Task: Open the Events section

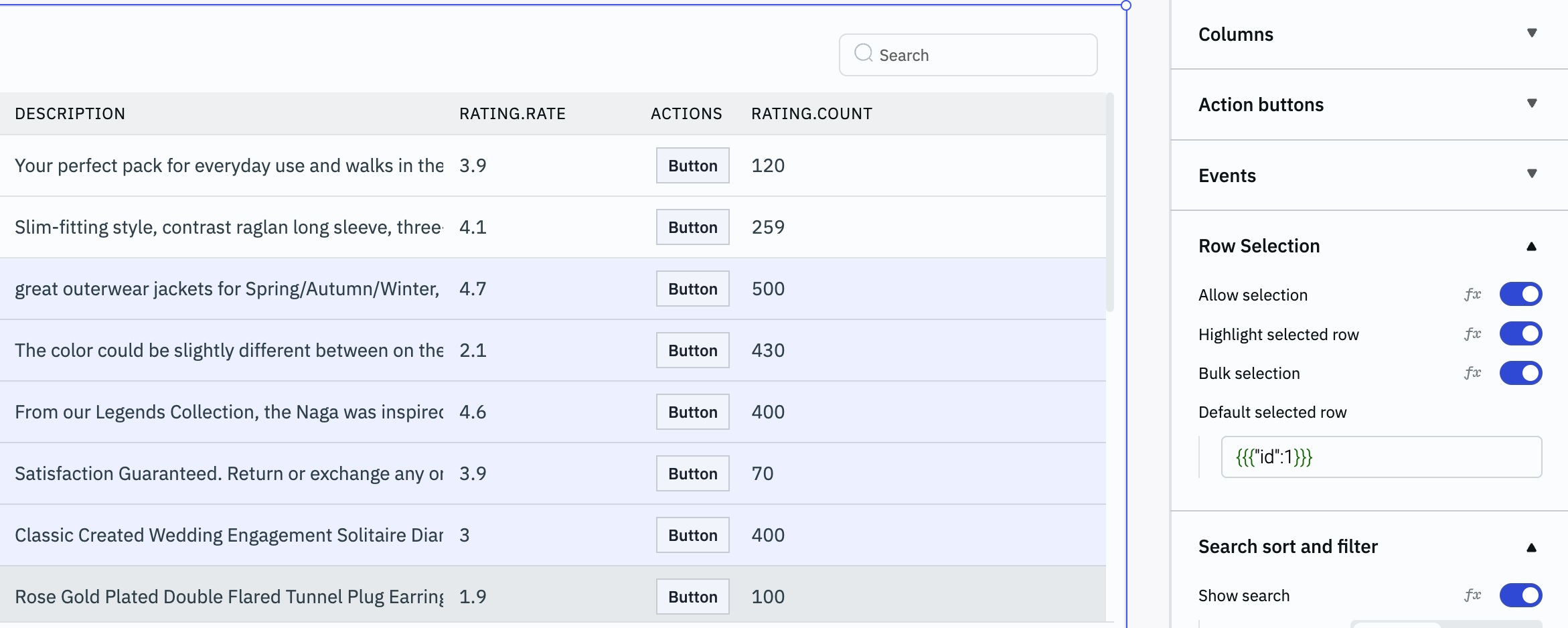Action: (x=1531, y=175)
